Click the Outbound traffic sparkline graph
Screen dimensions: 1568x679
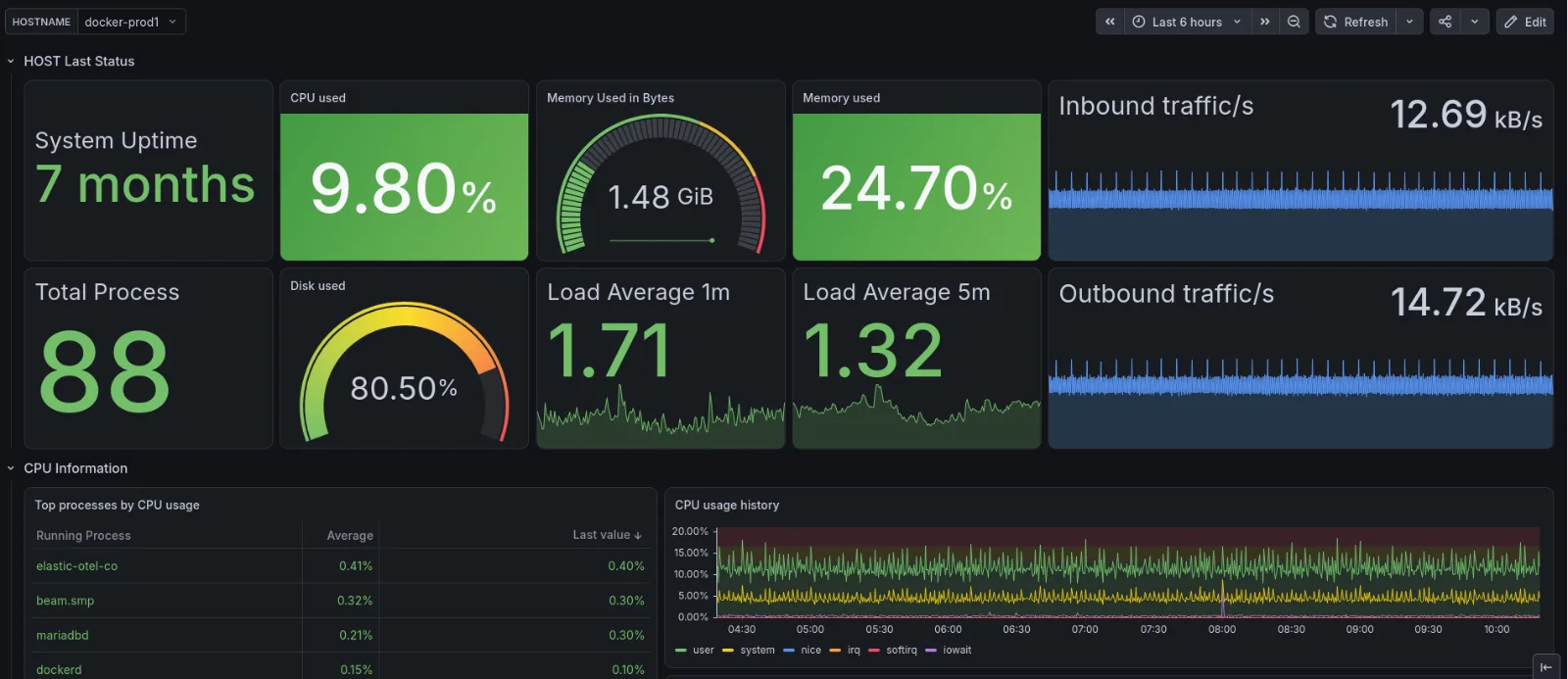point(1300,403)
